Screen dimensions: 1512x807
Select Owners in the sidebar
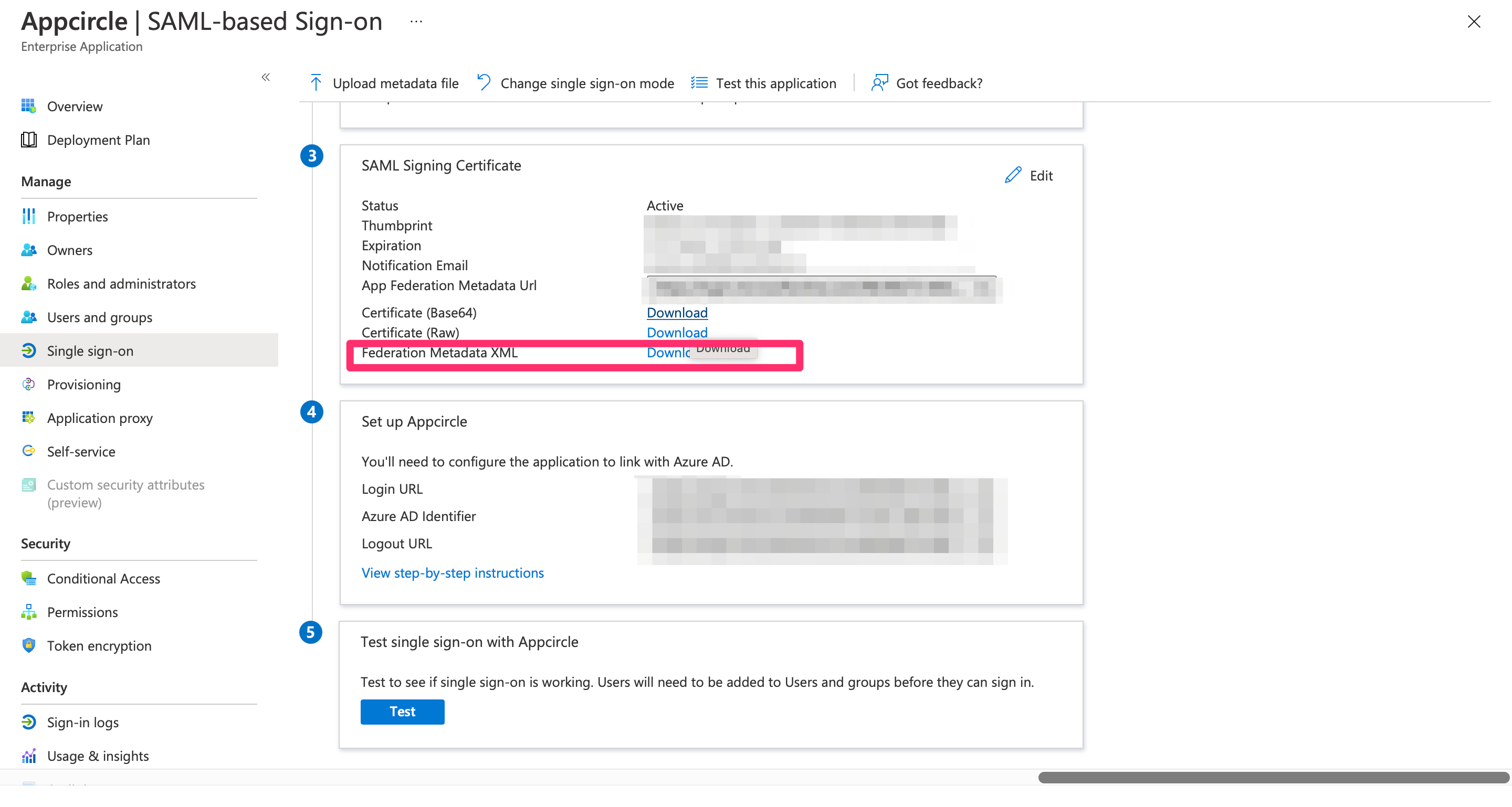(70, 250)
